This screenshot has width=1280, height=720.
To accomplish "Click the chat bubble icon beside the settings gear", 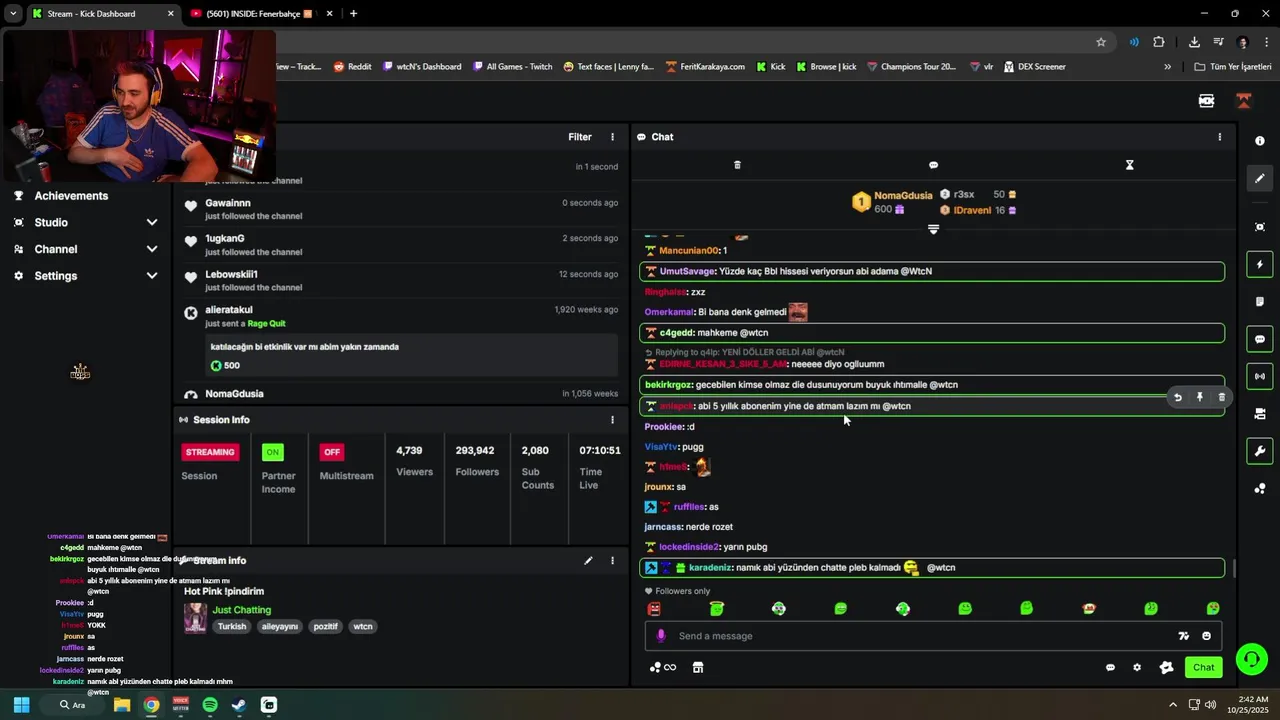I will (x=1110, y=668).
